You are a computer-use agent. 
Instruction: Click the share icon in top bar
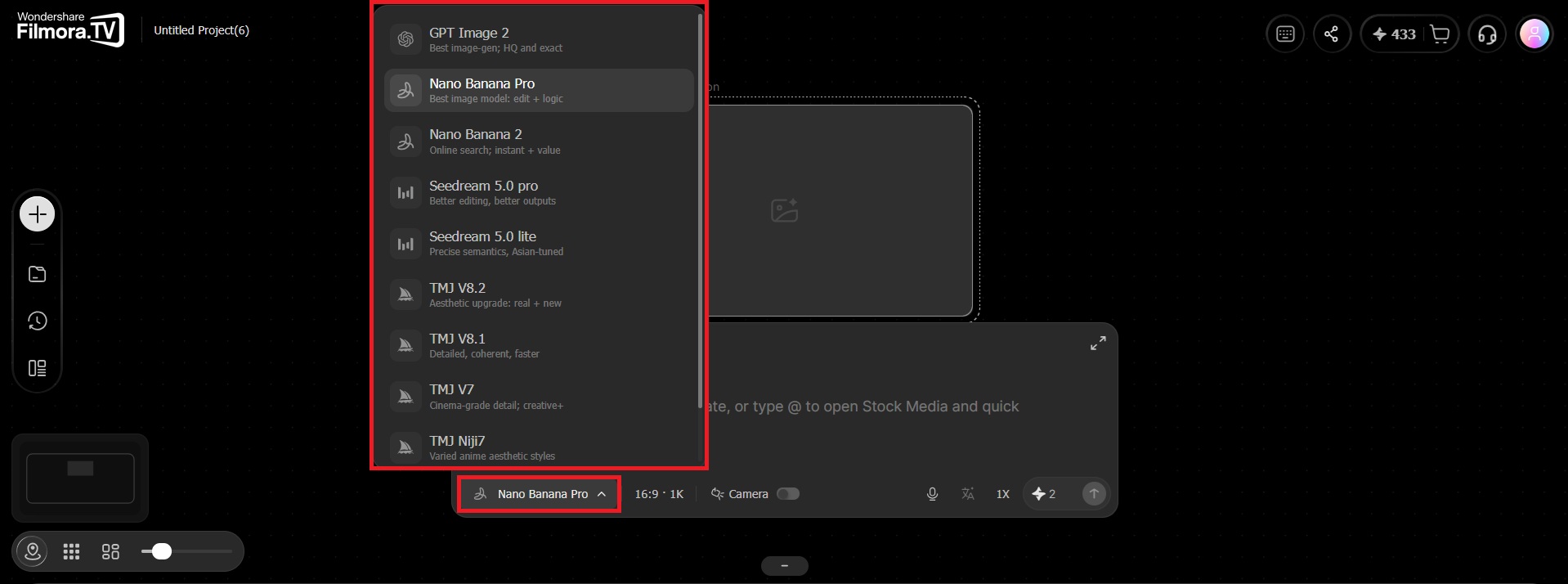(x=1332, y=34)
